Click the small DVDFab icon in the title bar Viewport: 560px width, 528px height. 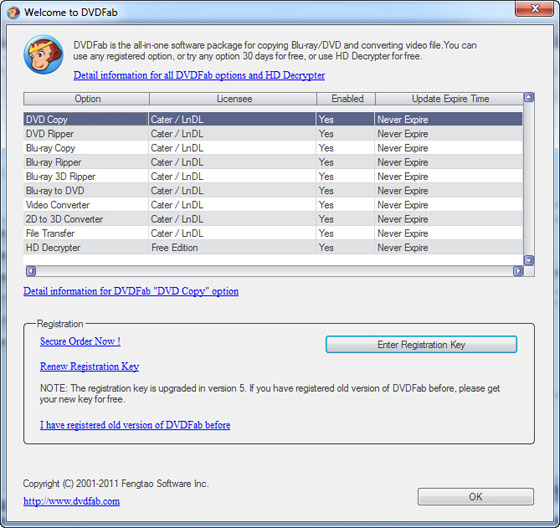(14, 13)
